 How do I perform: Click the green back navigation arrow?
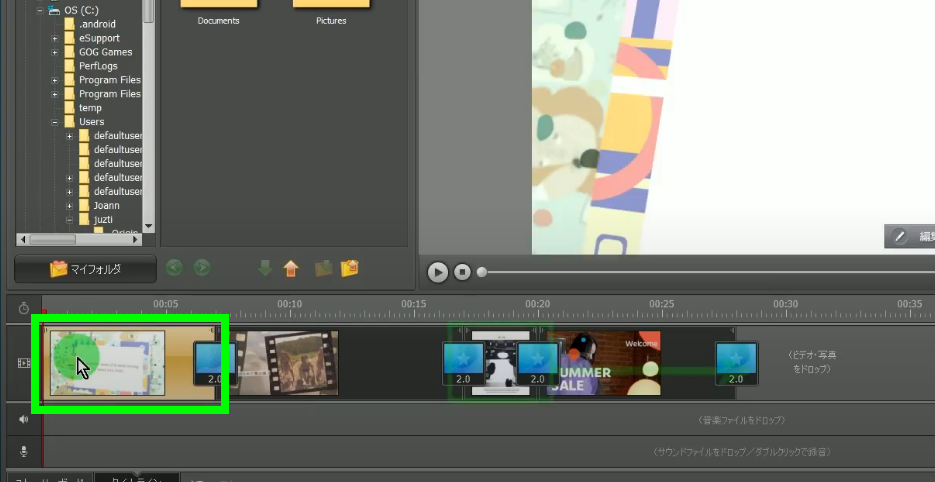pyautogui.click(x=175, y=268)
